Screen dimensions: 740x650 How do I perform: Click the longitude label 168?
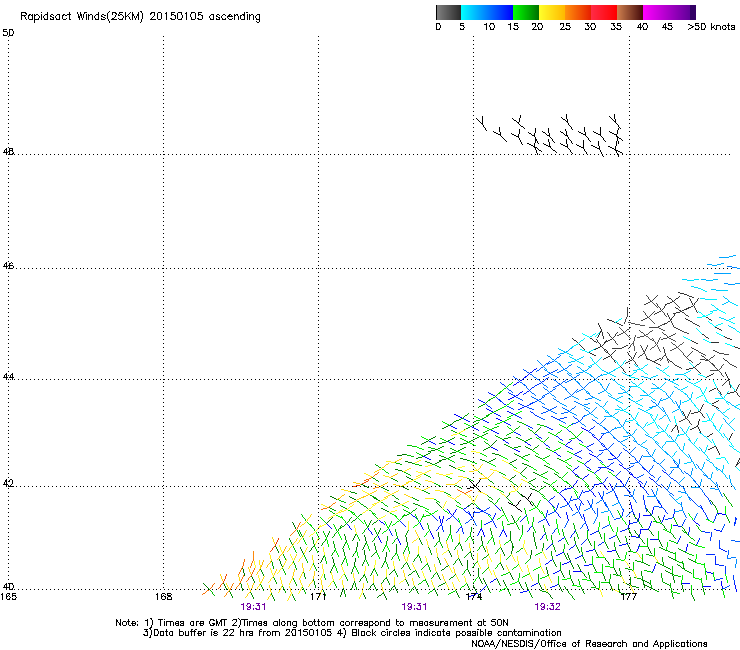click(x=164, y=597)
